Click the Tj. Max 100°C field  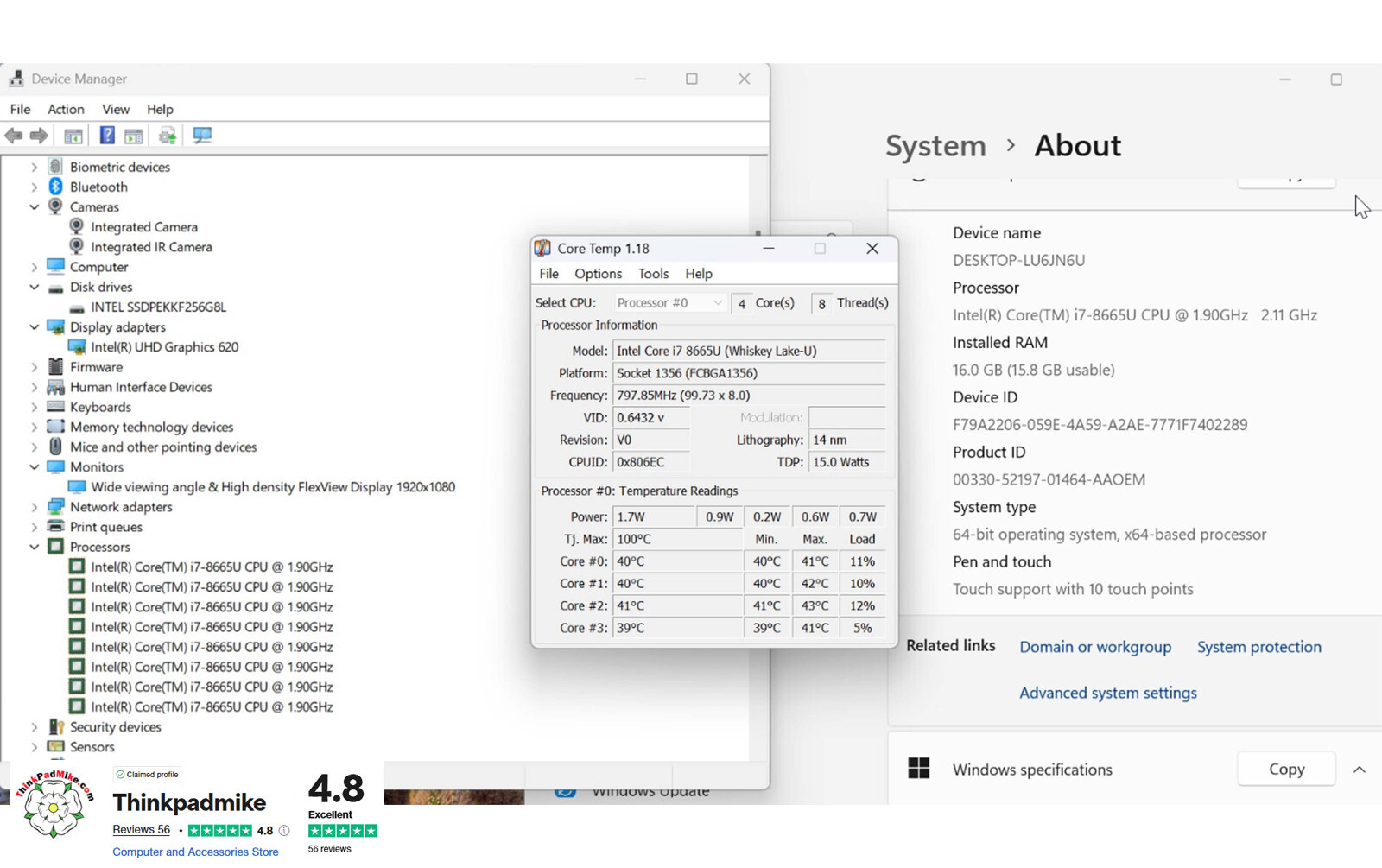tap(677, 539)
